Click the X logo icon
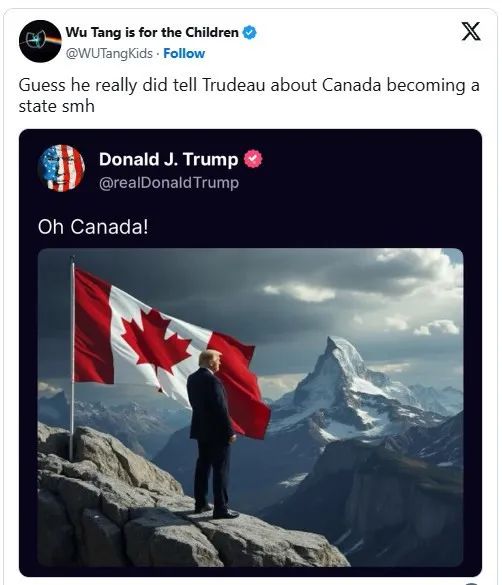 coord(471,31)
